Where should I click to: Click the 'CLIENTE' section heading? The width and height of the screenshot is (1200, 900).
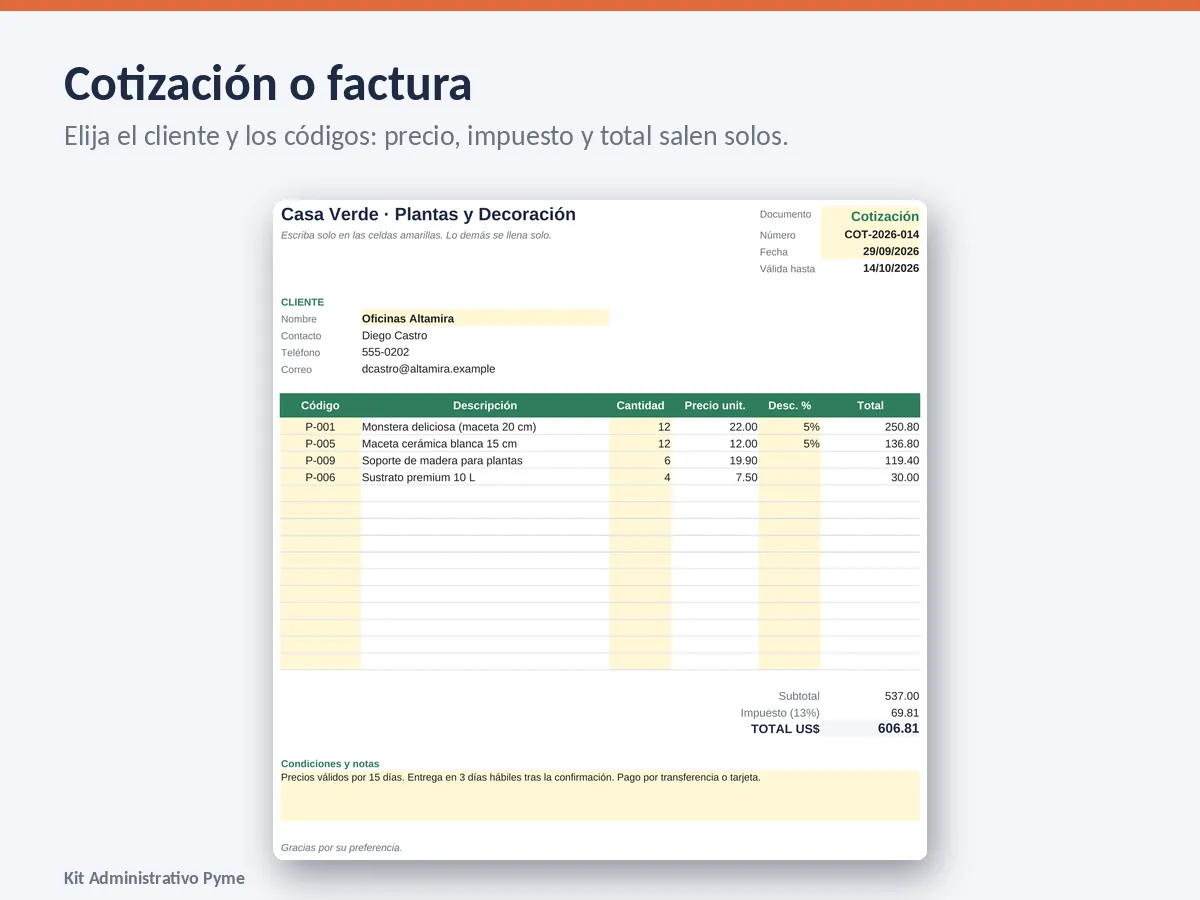(x=302, y=302)
